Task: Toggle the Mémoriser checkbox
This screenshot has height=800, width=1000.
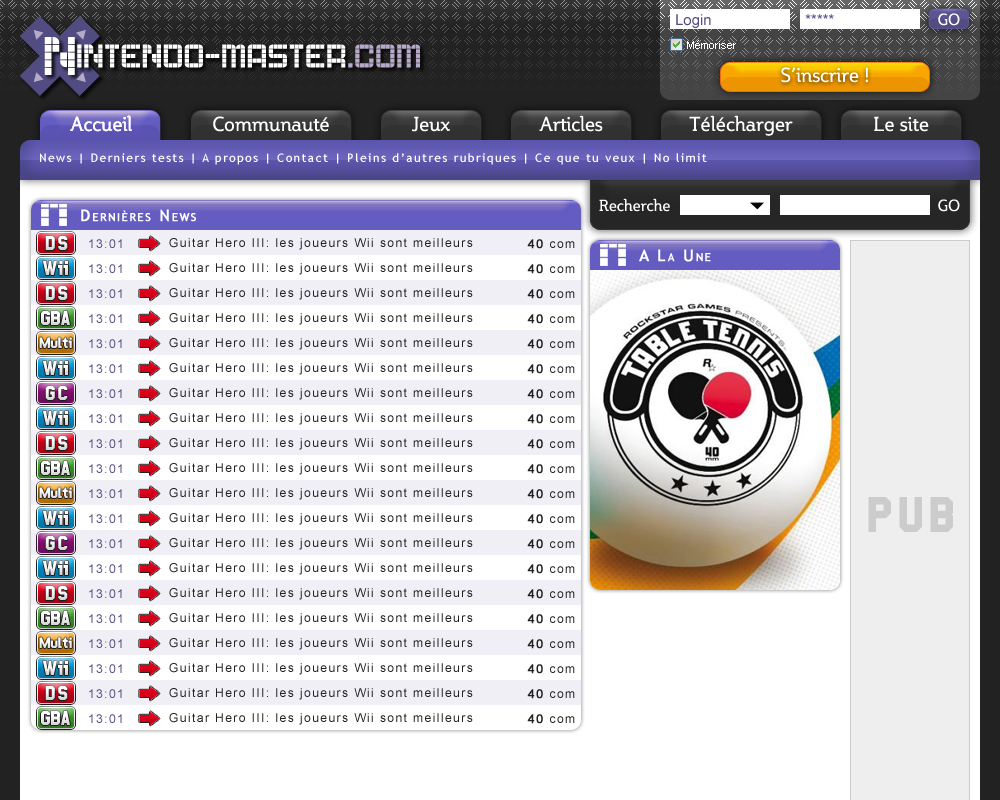Action: click(x=677, y=45)
